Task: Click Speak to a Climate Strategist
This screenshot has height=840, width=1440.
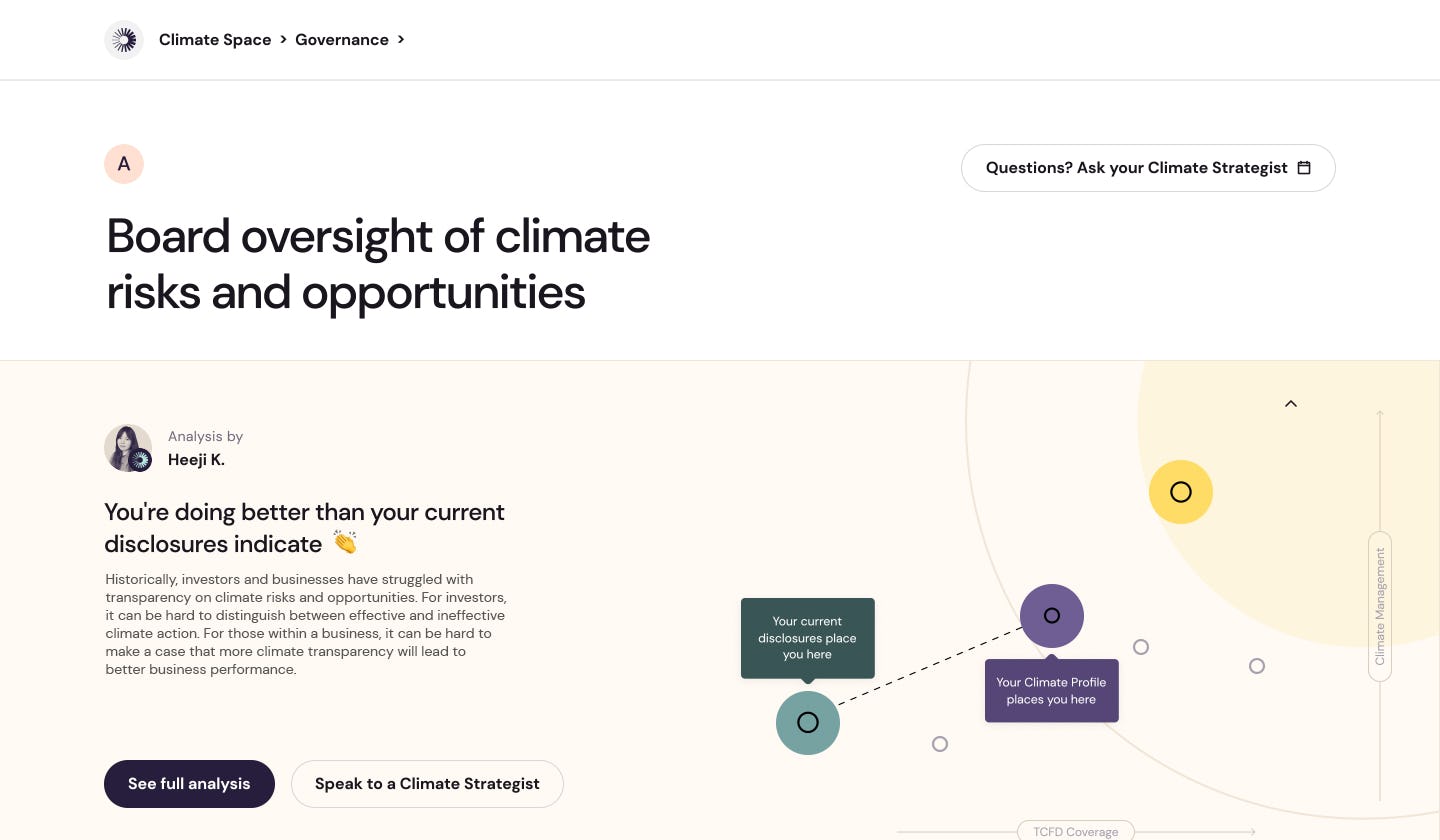Action: coord(427,784)
